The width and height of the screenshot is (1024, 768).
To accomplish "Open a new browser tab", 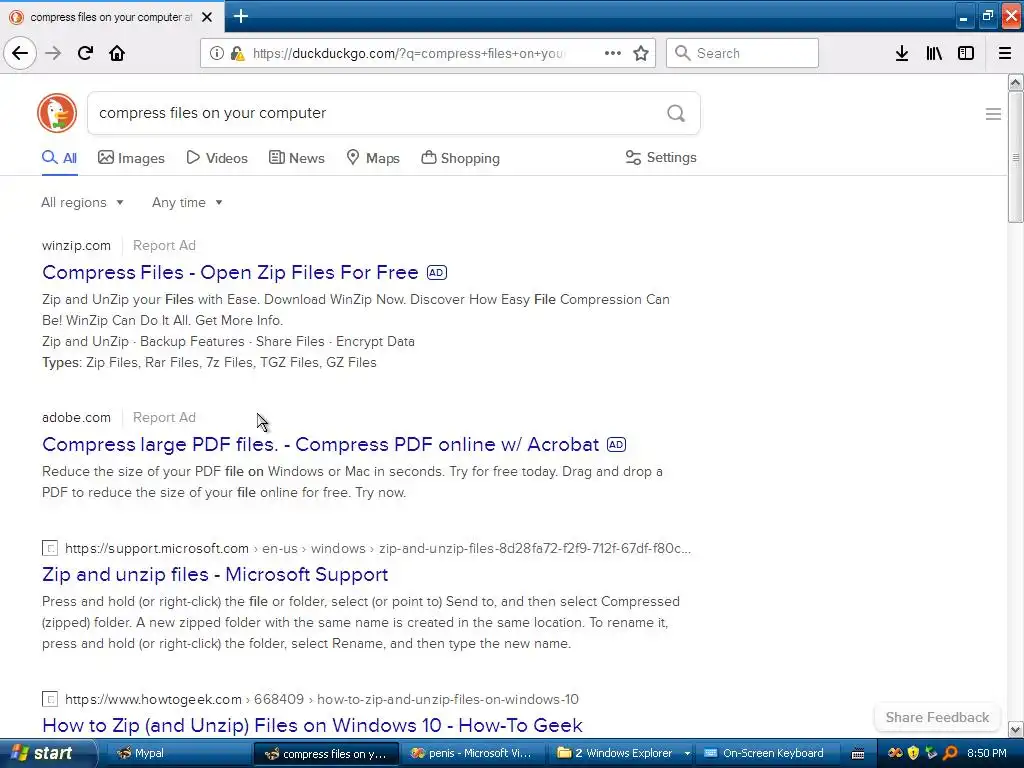I will [240, 16].
